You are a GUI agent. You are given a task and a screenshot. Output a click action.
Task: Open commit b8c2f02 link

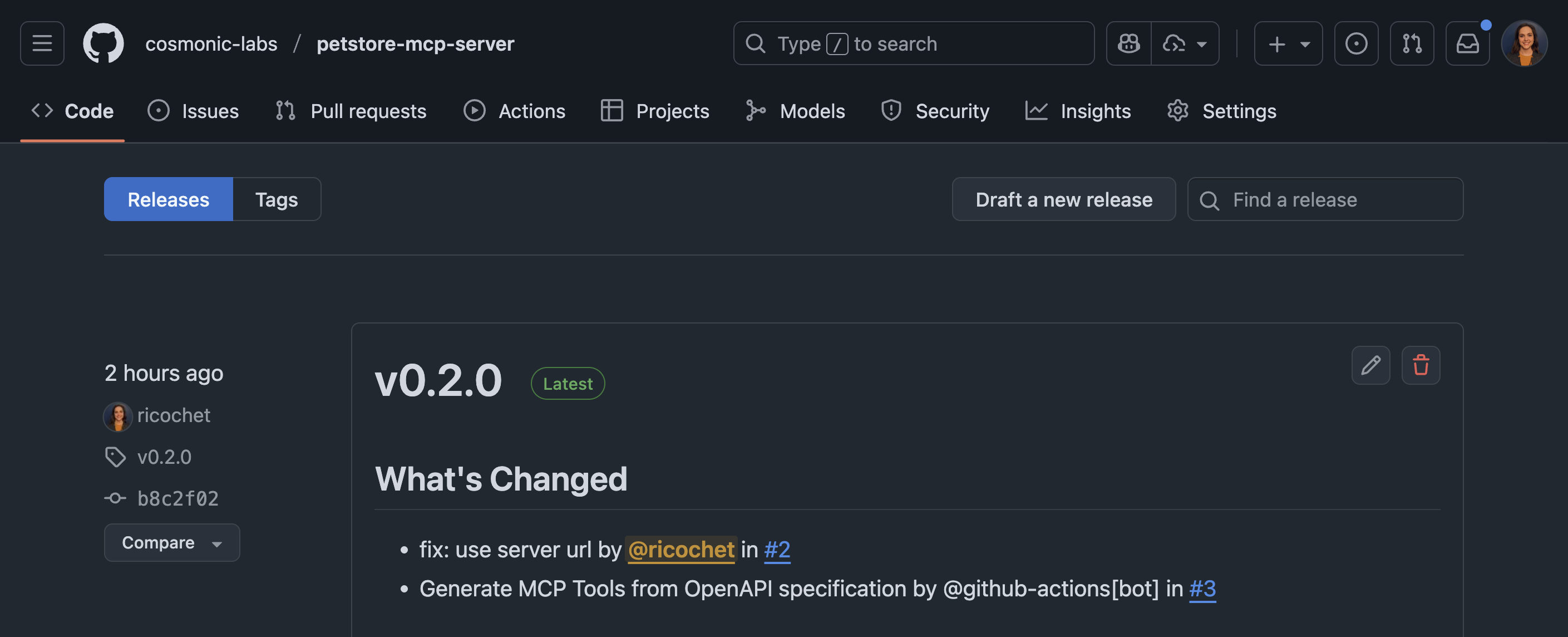pos(177,498)
